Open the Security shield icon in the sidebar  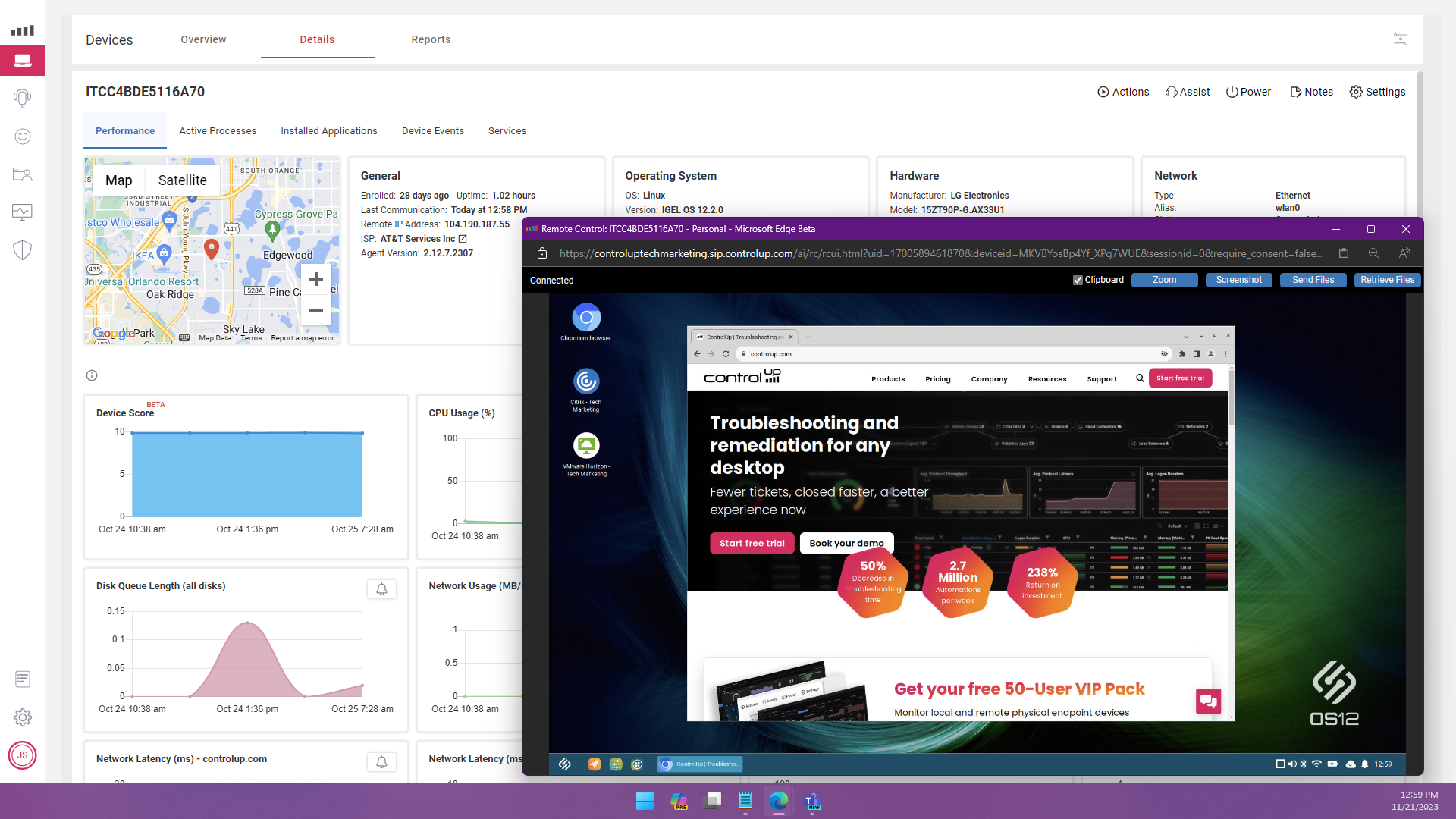[x=22, y=249]
